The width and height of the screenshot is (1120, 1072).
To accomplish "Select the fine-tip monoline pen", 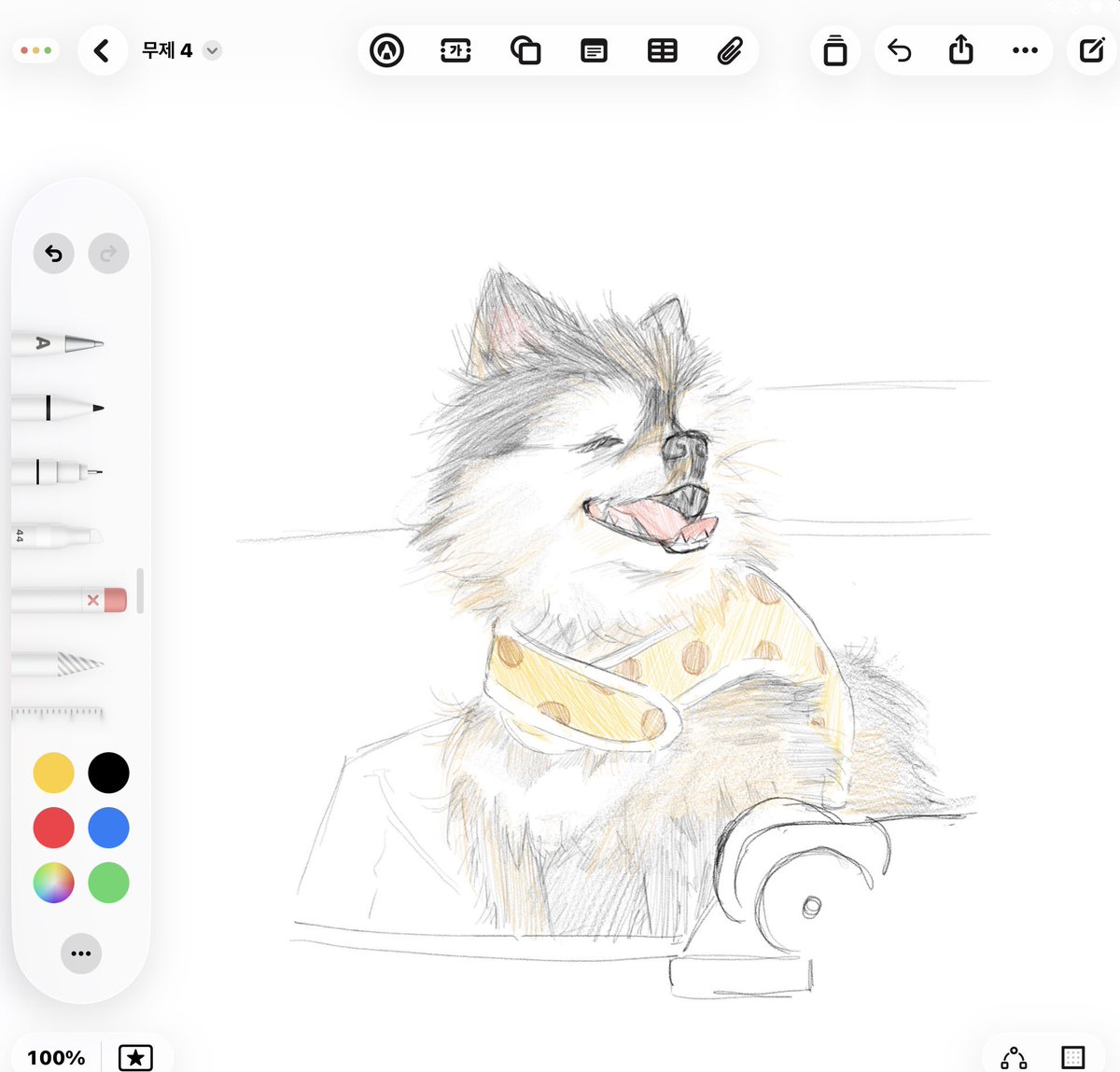I will click(x=58, y=471).
